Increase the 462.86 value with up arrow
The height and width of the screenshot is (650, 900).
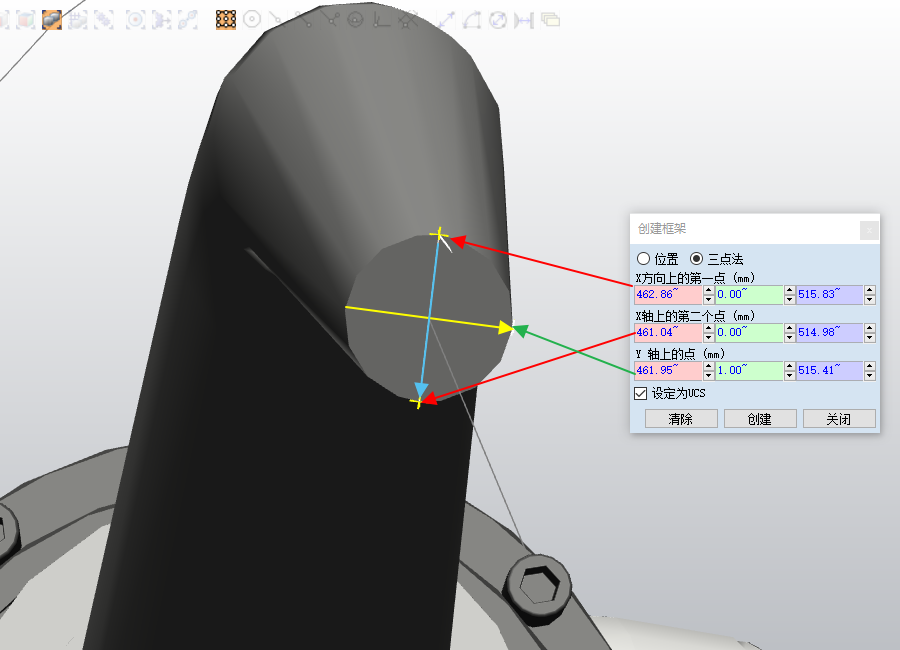point(708,291)
